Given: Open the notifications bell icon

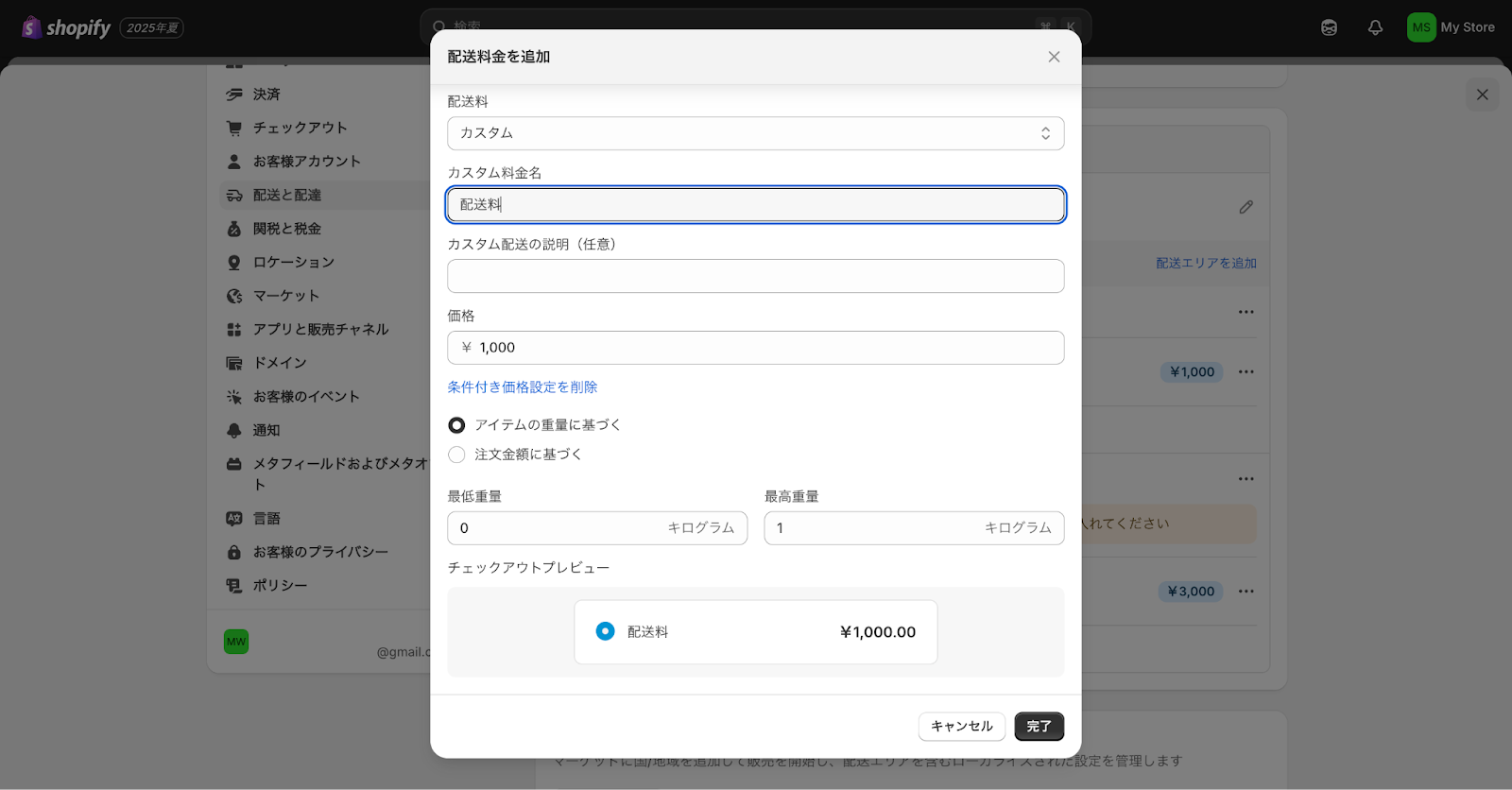Looking at the screenshot, I should [1375, 27].
